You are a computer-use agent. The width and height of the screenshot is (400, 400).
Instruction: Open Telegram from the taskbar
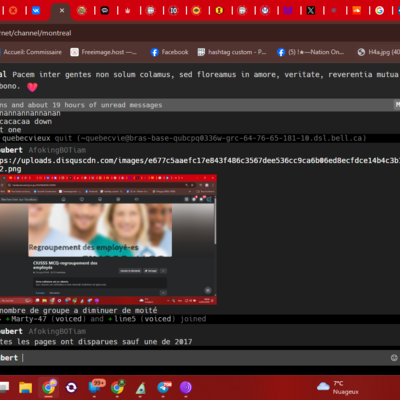163,387
